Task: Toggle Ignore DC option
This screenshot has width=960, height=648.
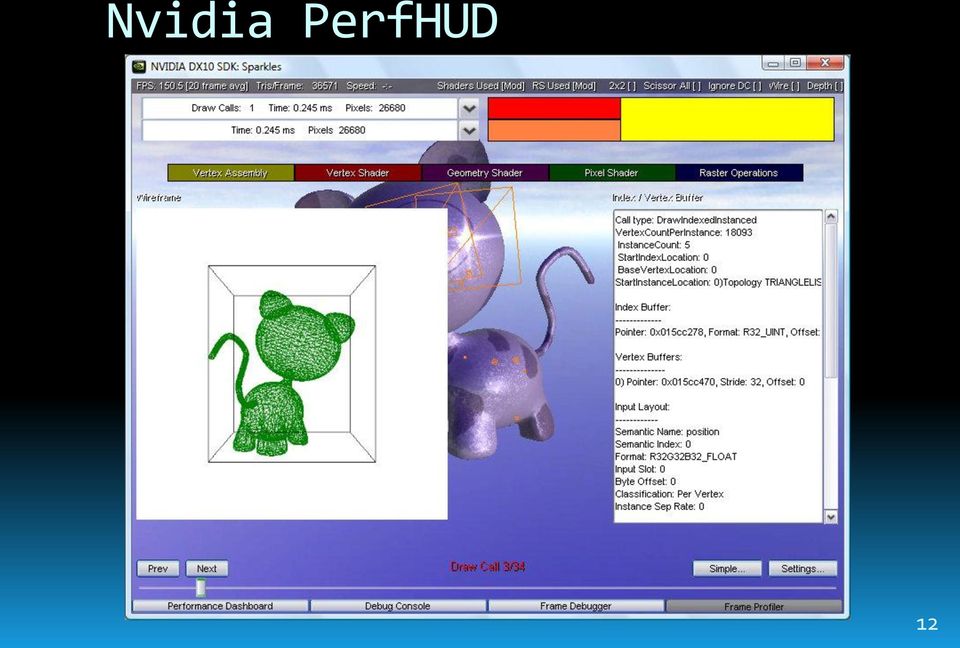Action: point(734,86)
